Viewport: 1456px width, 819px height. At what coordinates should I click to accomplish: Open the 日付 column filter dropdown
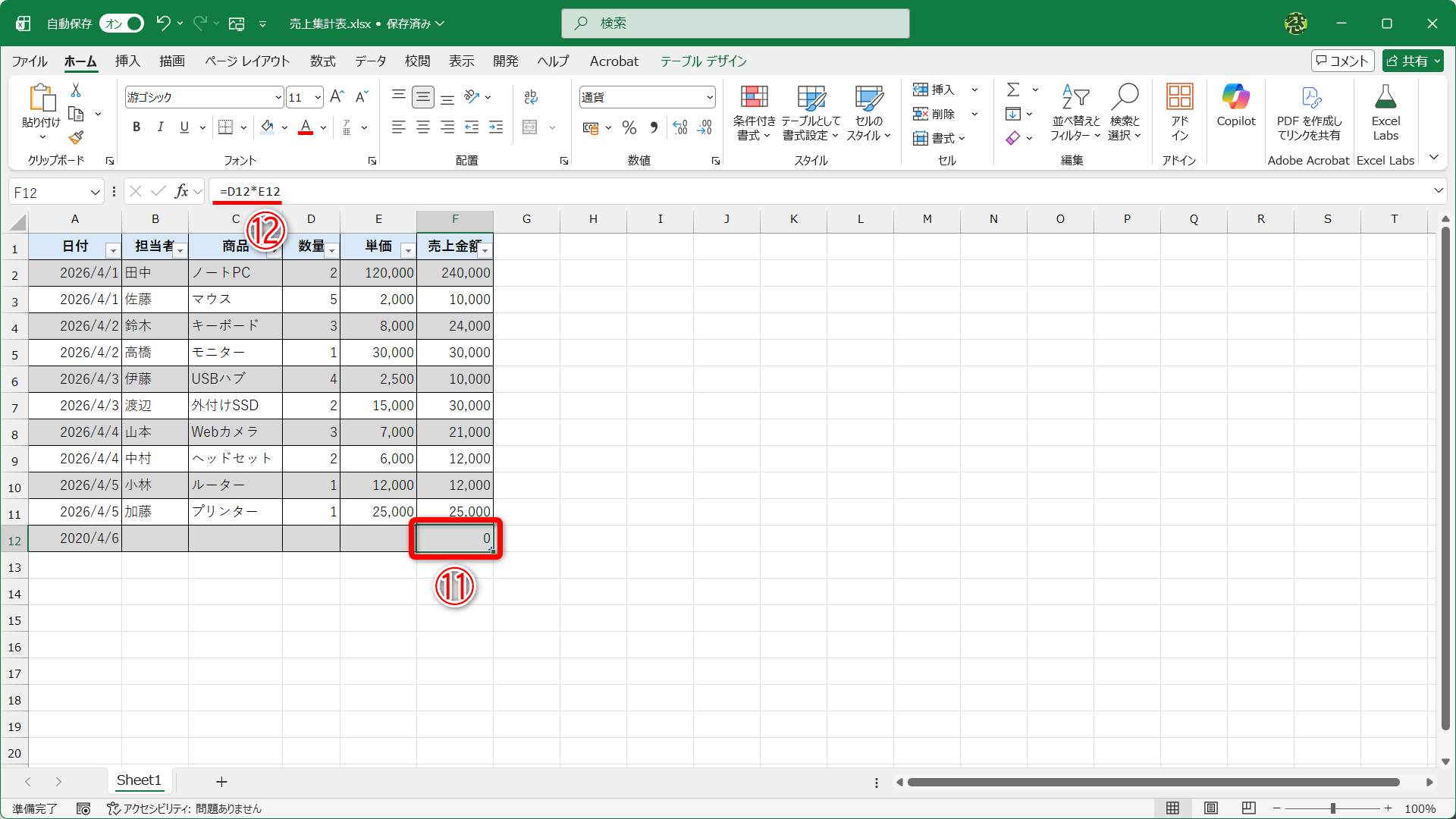coord(113,250)
